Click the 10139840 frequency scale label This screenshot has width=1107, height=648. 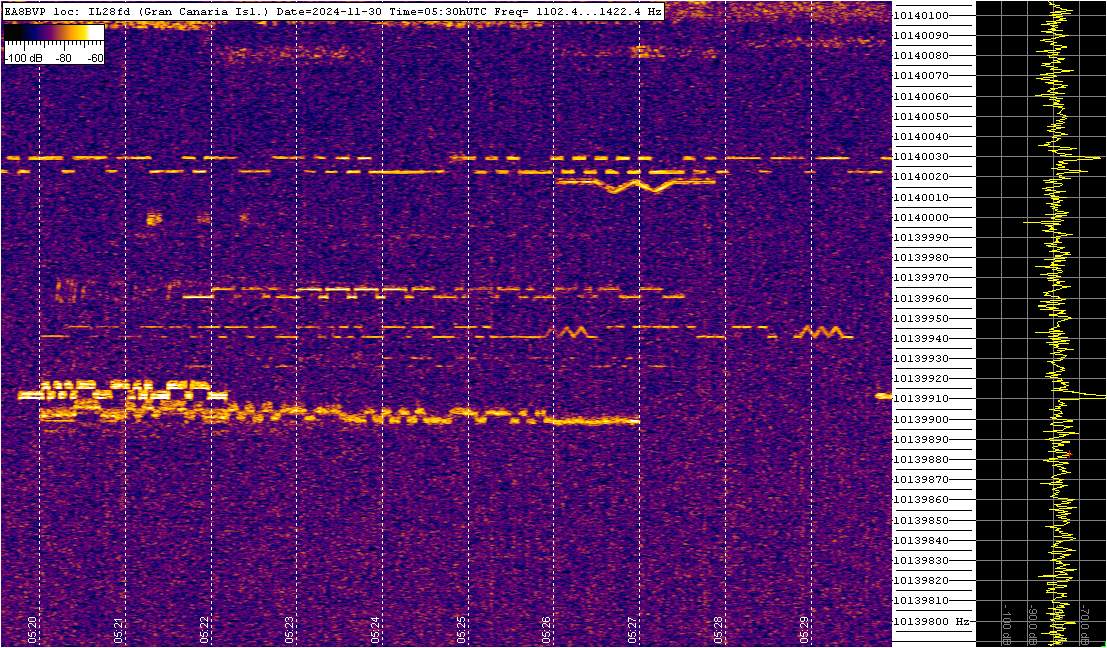pyautogui.click(x=921, y=540)
